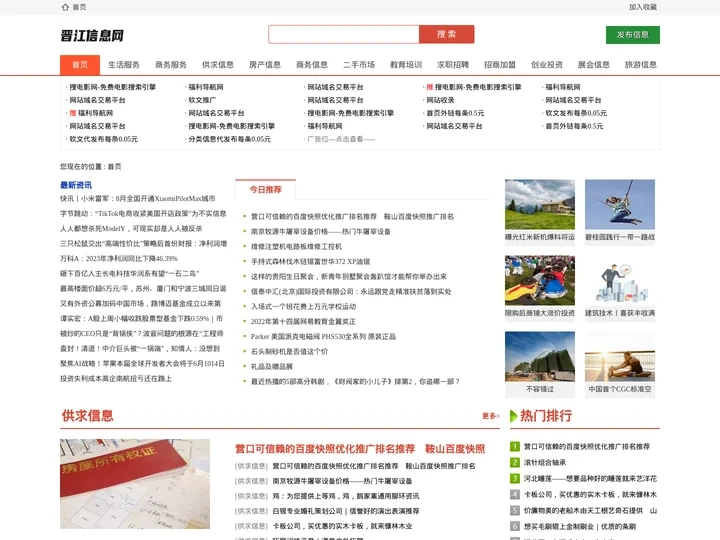This screenshot has height=540, width=720.
Task: Click 分类信息代发布每条0.05元 link
Action: 230,139
